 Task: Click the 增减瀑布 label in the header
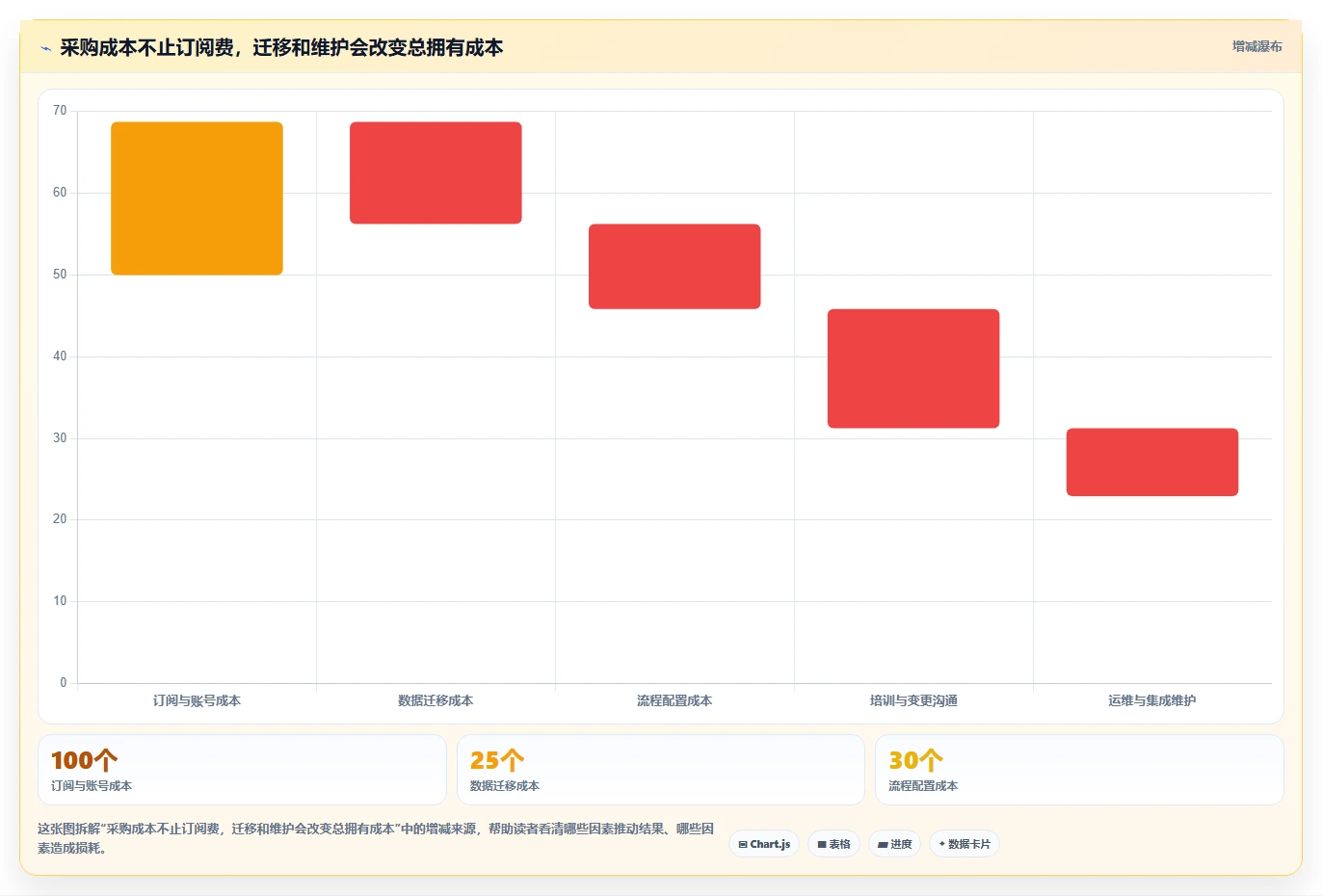coord(1256,46)
